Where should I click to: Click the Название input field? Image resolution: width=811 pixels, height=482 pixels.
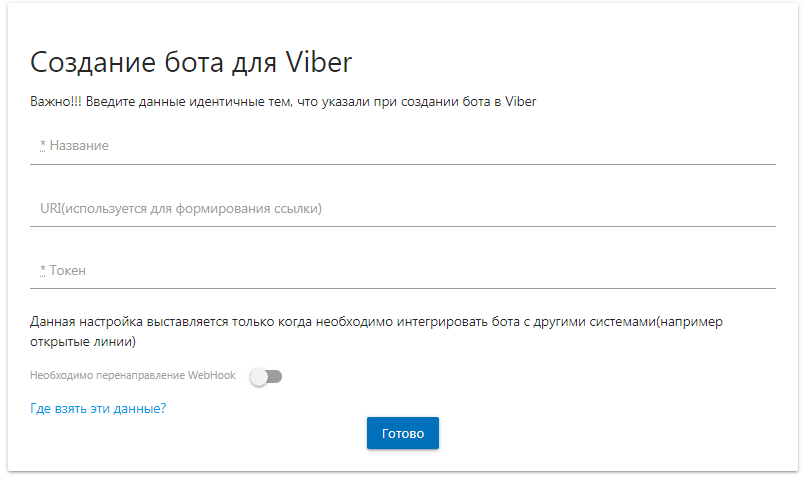pyautogui.click(x=402, y=146)
